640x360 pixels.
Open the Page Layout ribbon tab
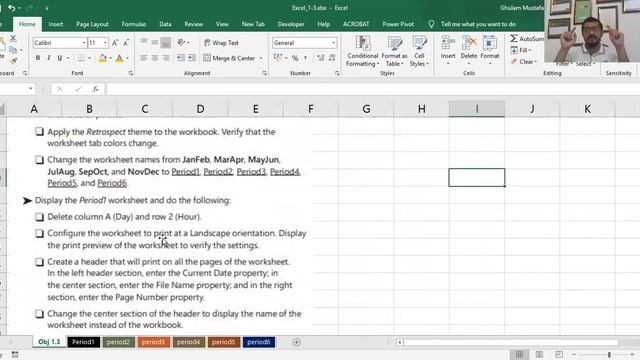click(92, 24)
